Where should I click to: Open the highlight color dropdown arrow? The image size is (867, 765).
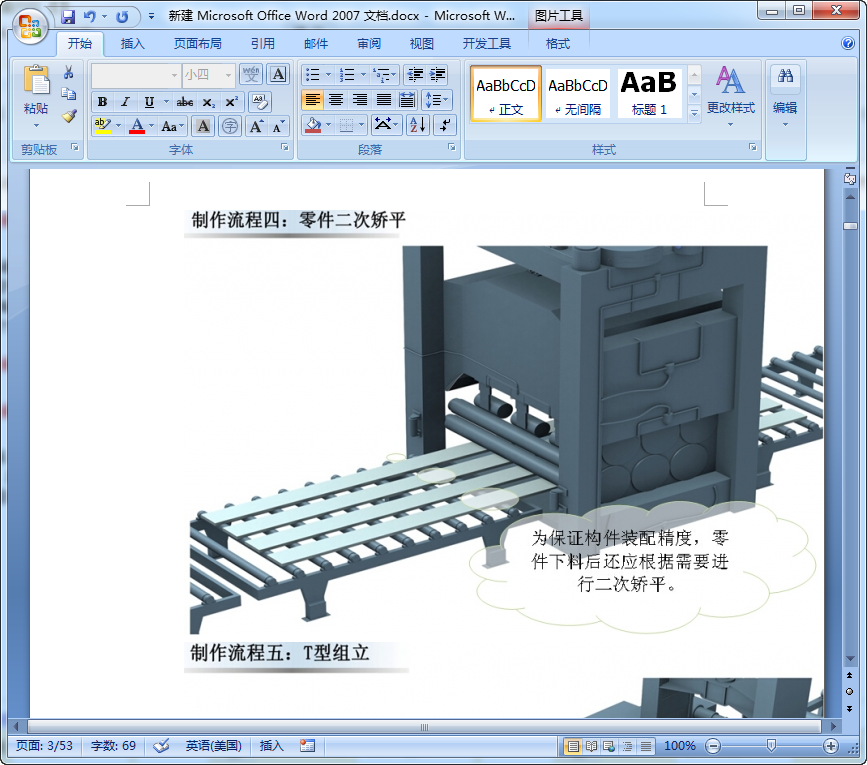[x=118, y=126]
